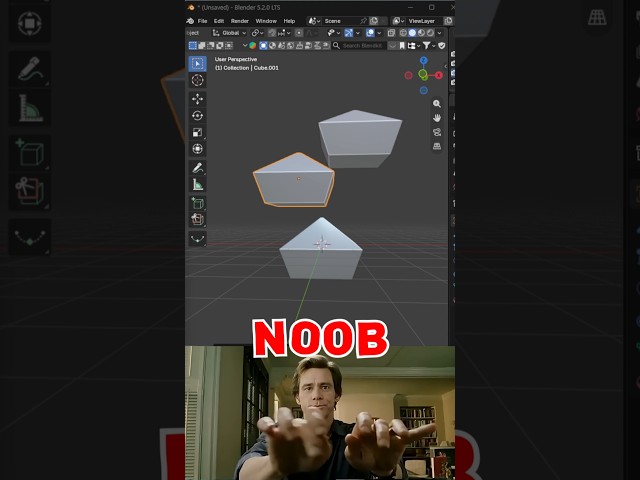Click the select mode Extend icon

[202, 45]
